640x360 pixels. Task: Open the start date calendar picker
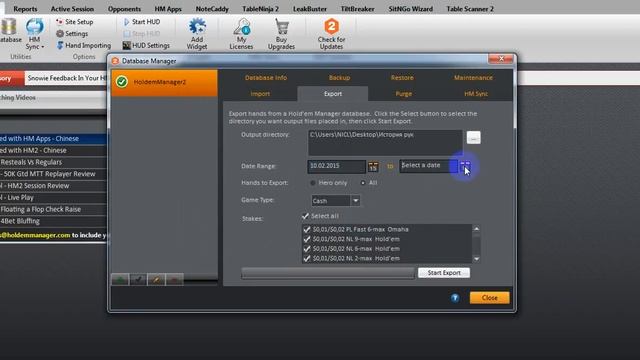pyautogui.click(x=373, y=166)
